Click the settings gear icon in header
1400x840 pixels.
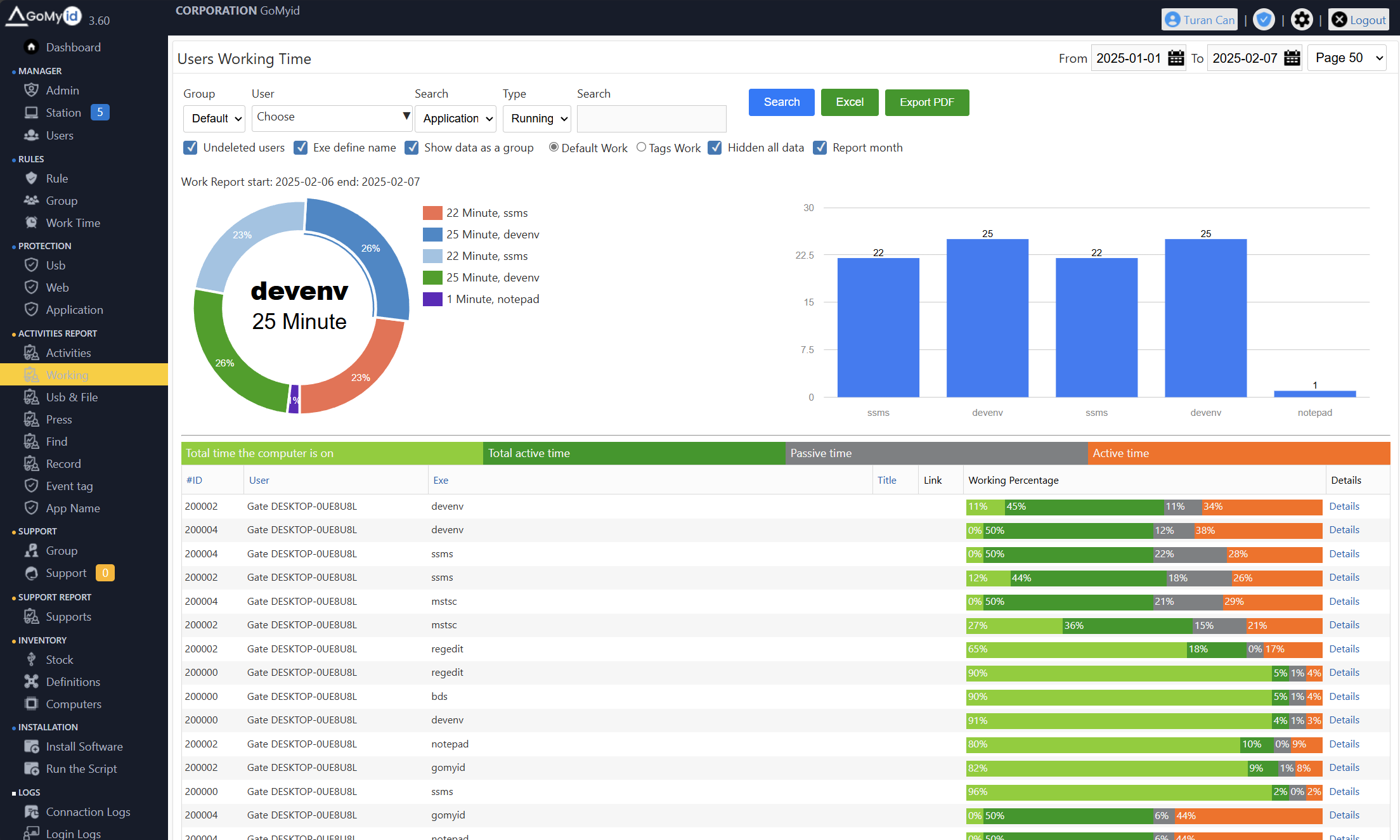click(1302, 20)
